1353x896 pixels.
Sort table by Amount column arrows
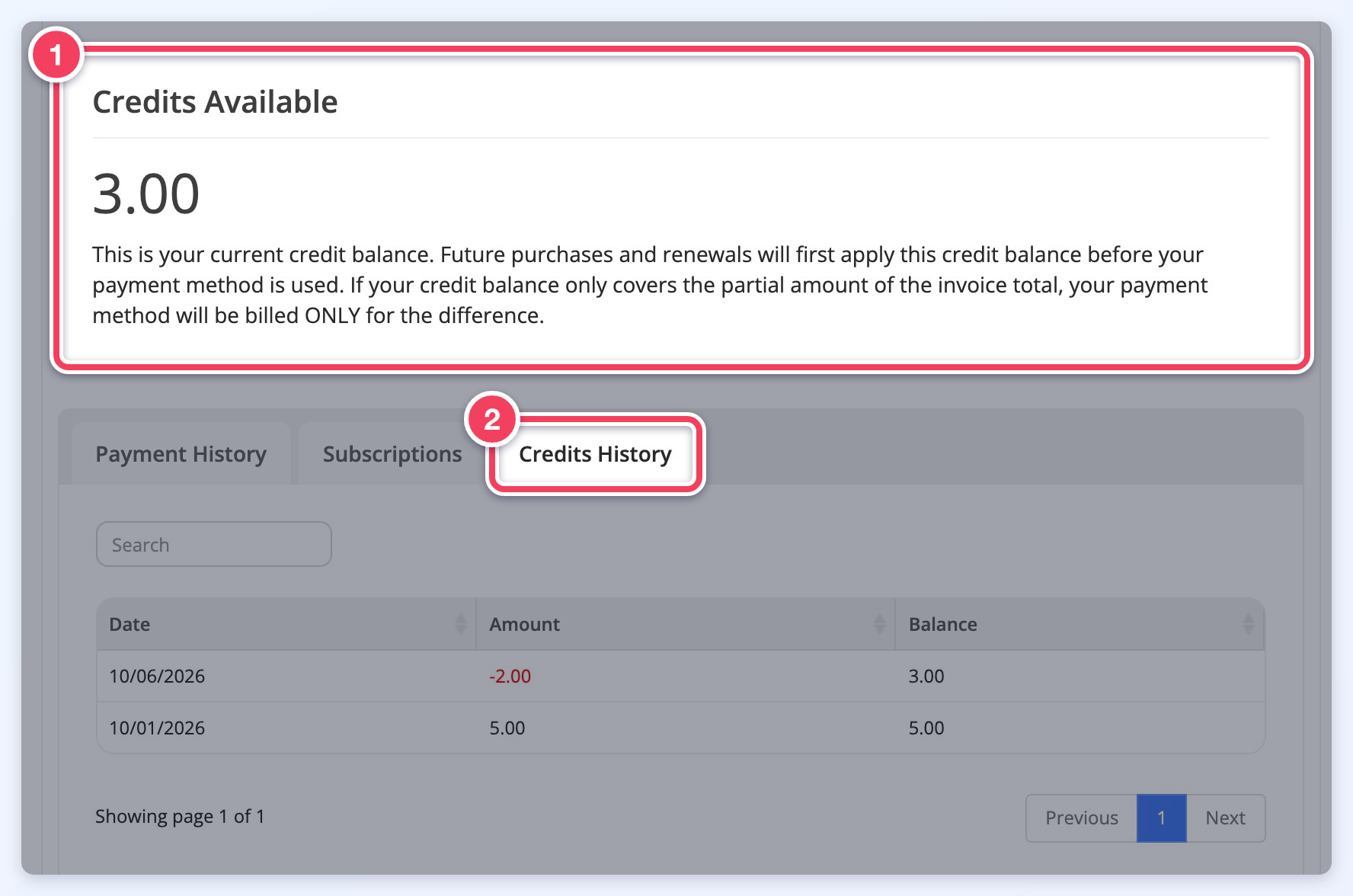880,624
